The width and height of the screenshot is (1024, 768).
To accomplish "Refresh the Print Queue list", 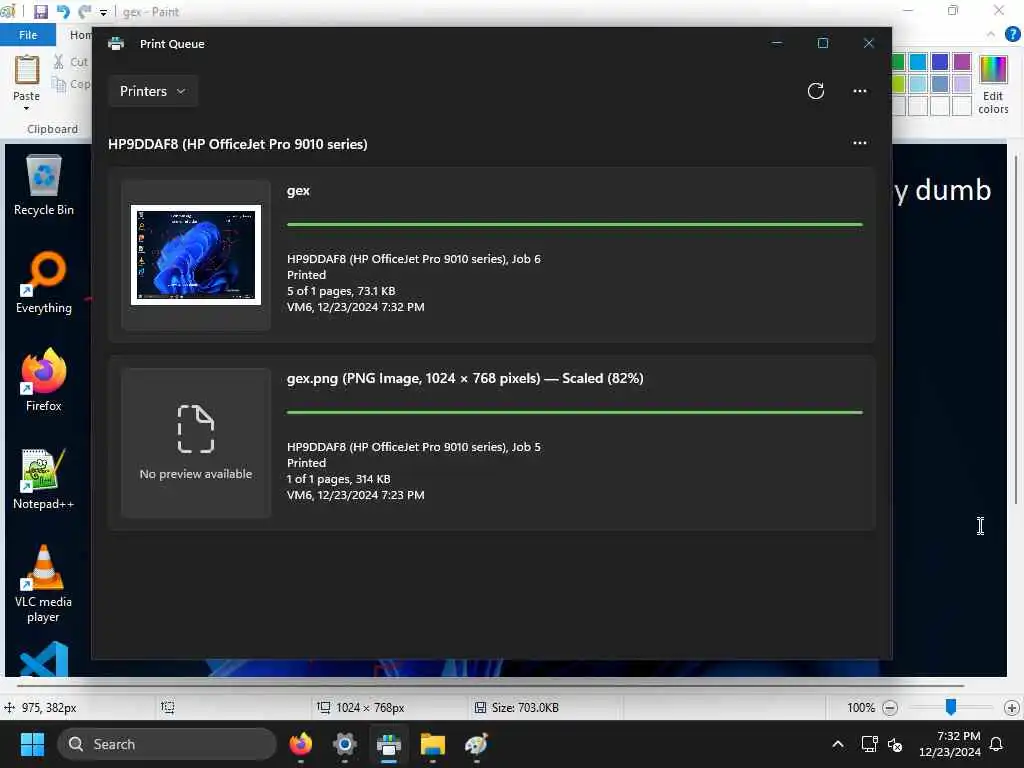I will [x=816, y=91].
